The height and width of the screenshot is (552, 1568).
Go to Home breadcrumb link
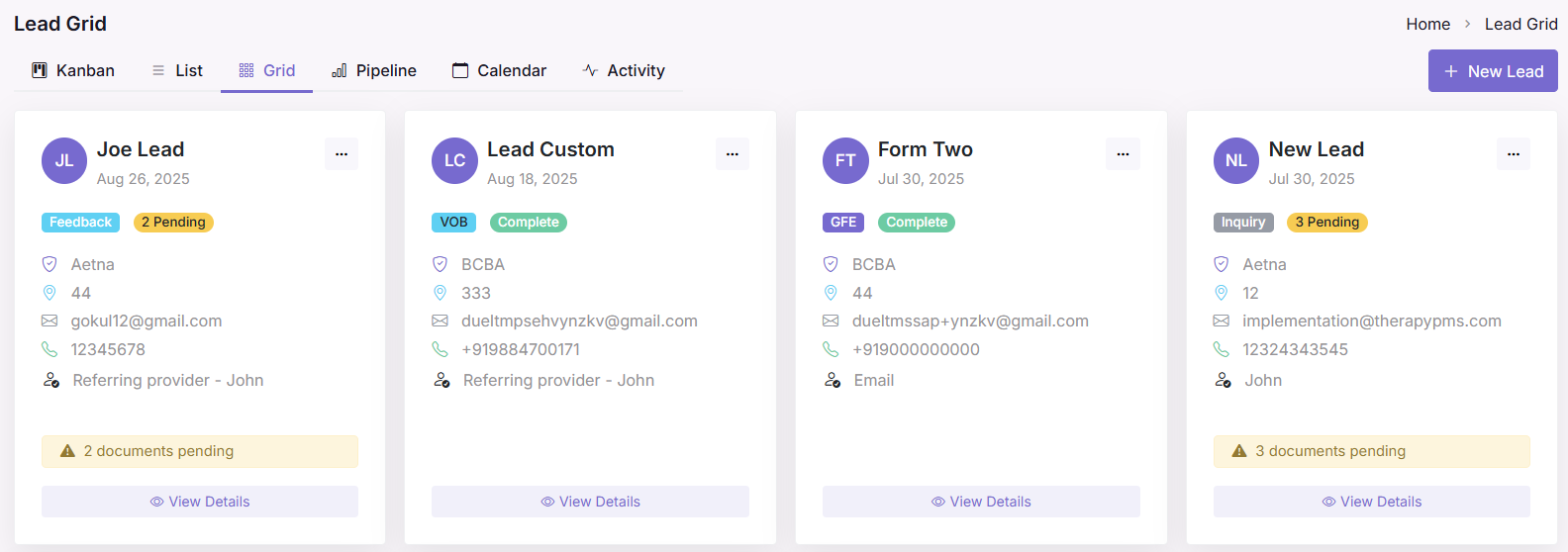point(1427,24)
